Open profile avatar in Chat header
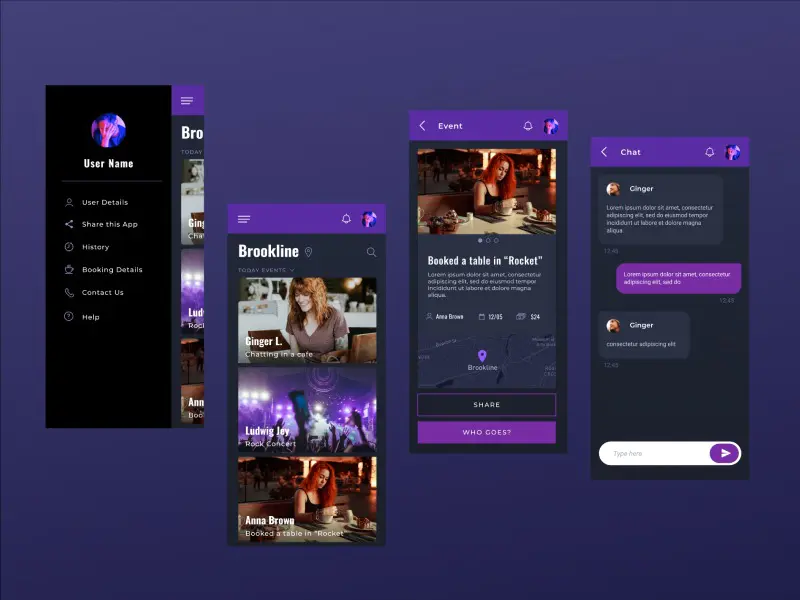 pyautogui.click(x=732, y=152)
